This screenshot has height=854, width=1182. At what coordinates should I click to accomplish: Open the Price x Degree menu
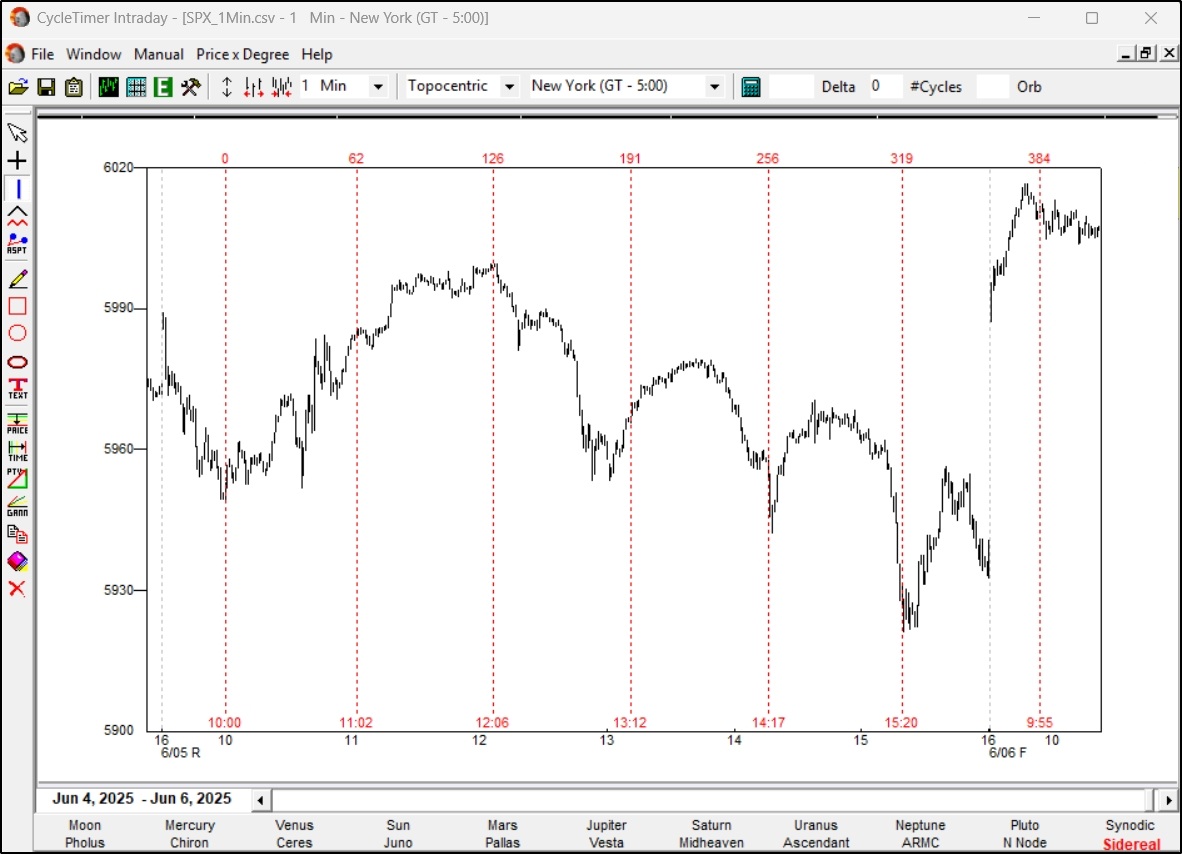[x=242, y=54]
